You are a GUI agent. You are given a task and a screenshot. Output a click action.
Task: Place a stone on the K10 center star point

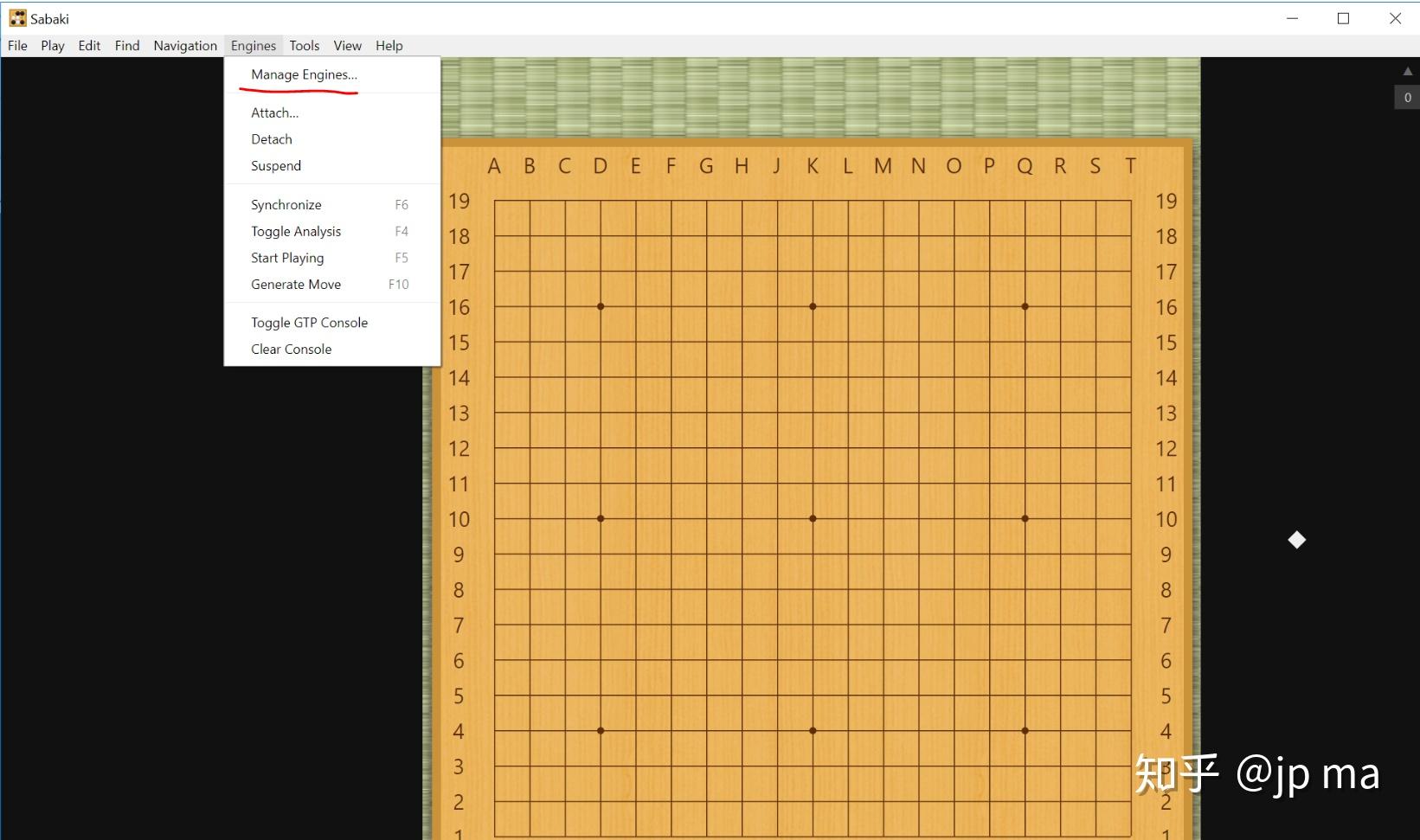click(x=812, y=518)
